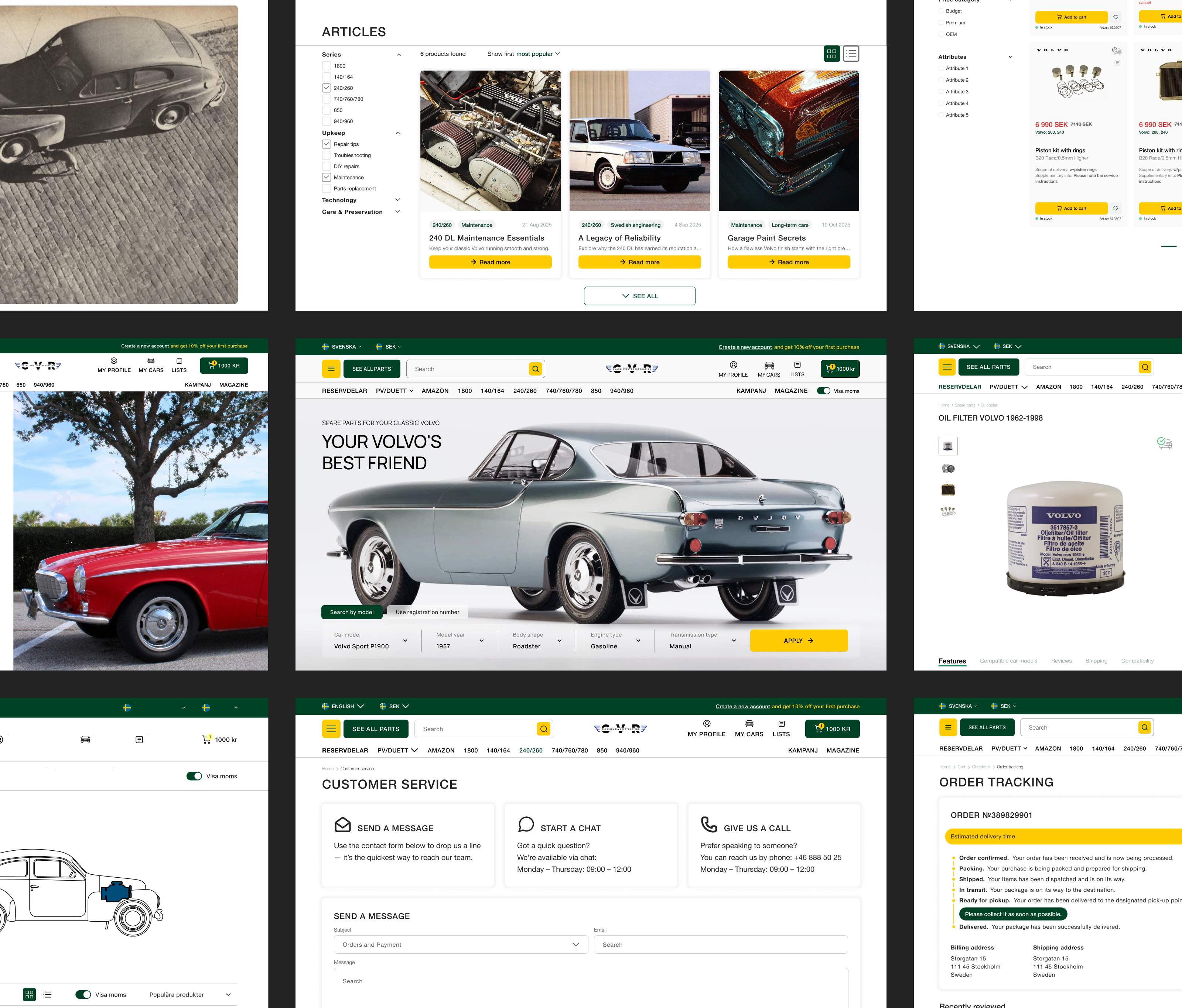Open Lists above the red car photo

179,366
